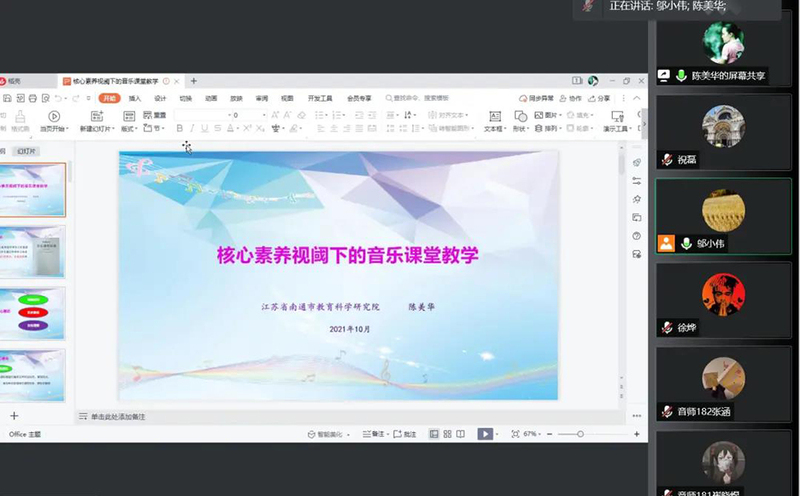Click the zoom in plus button

(x=636, y=434)
